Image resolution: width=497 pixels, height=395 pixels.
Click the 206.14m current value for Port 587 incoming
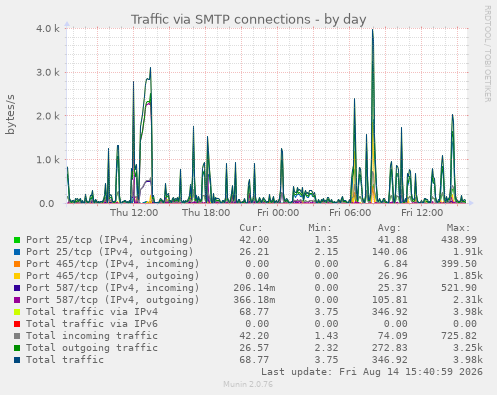tap(254, 288)
